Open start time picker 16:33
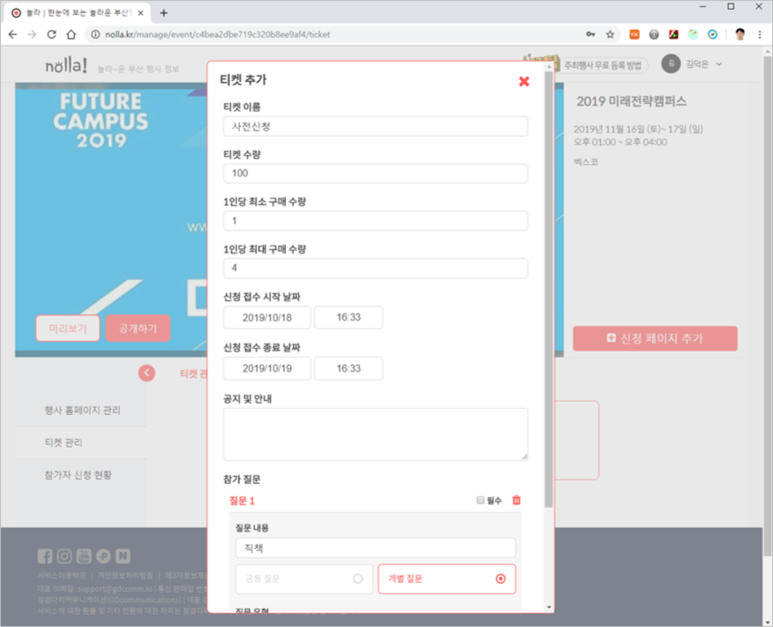The image size is (773, 627). [x=349, y=317]
